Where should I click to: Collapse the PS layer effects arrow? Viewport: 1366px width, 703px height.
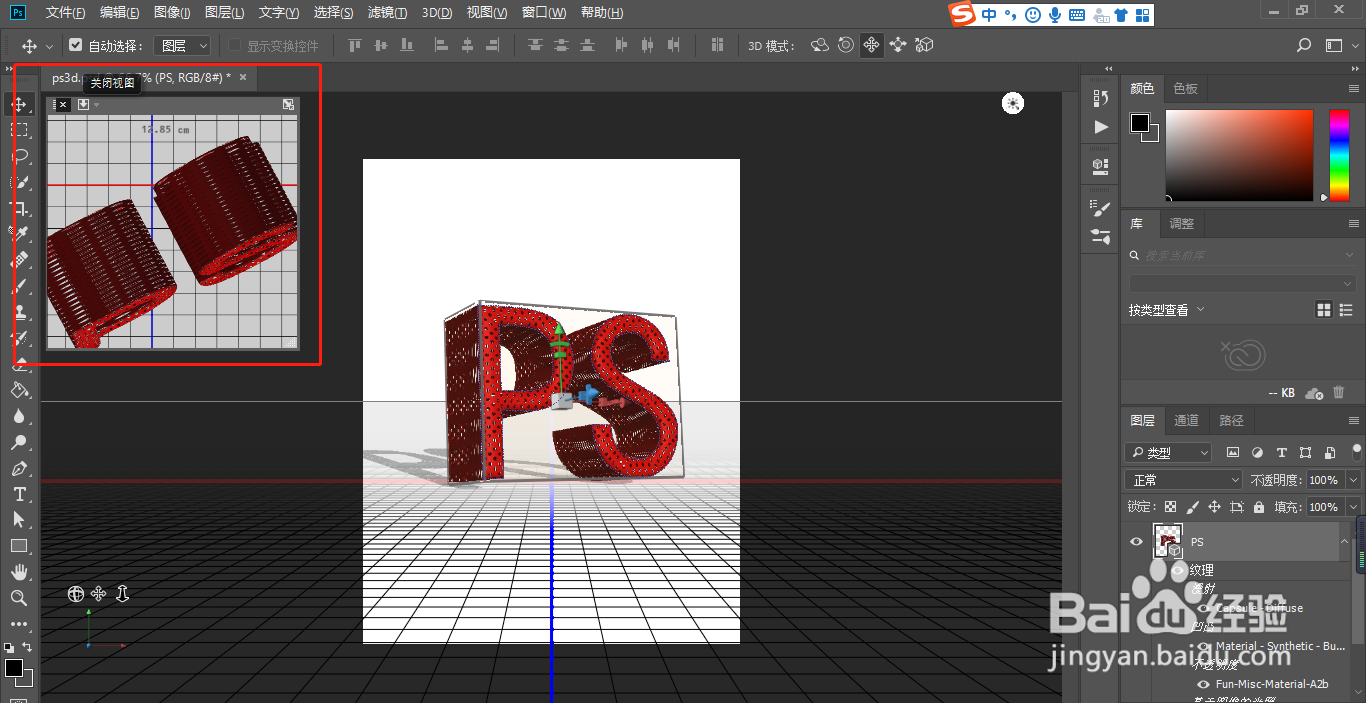[x=1343, y=541]
